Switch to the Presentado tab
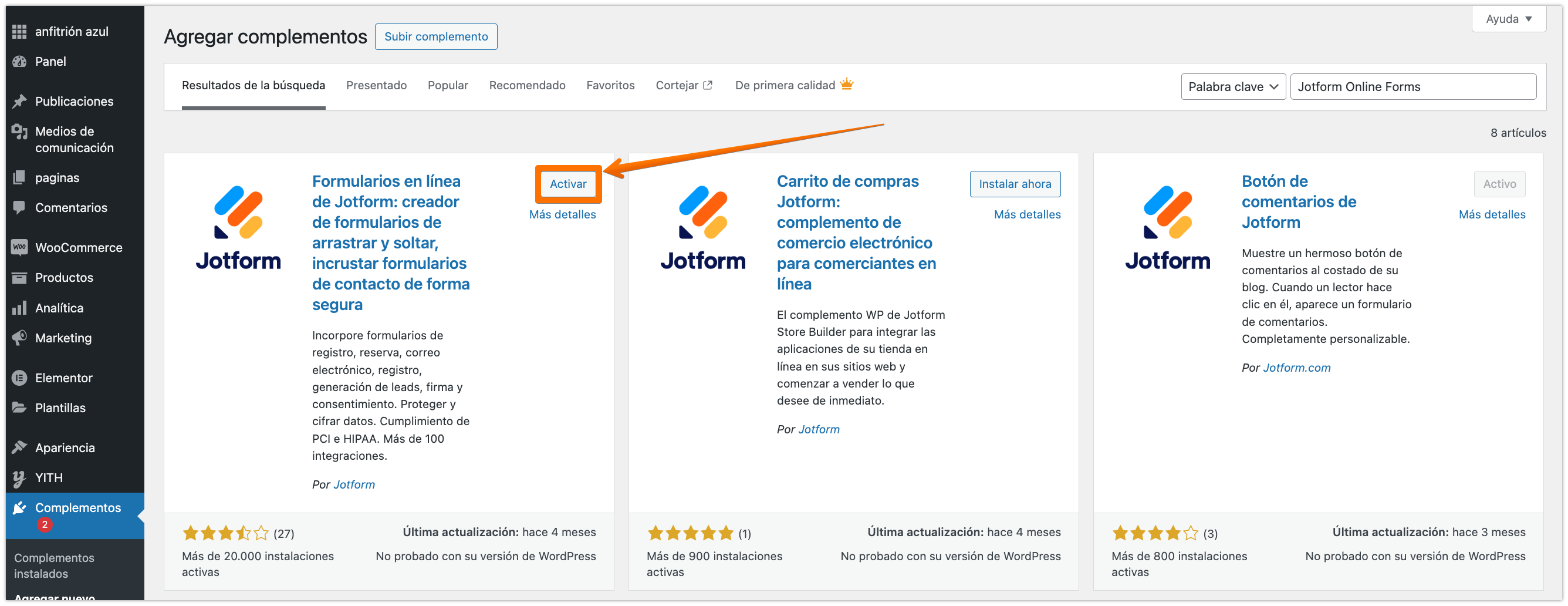This screenshot has width=1568, height=606. [x=376, y=85]
